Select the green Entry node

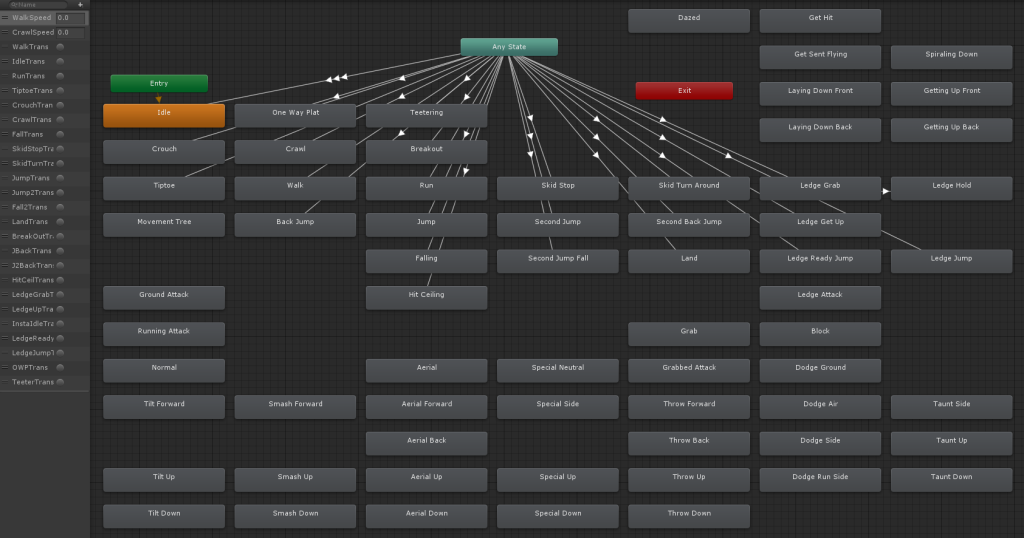159,84
